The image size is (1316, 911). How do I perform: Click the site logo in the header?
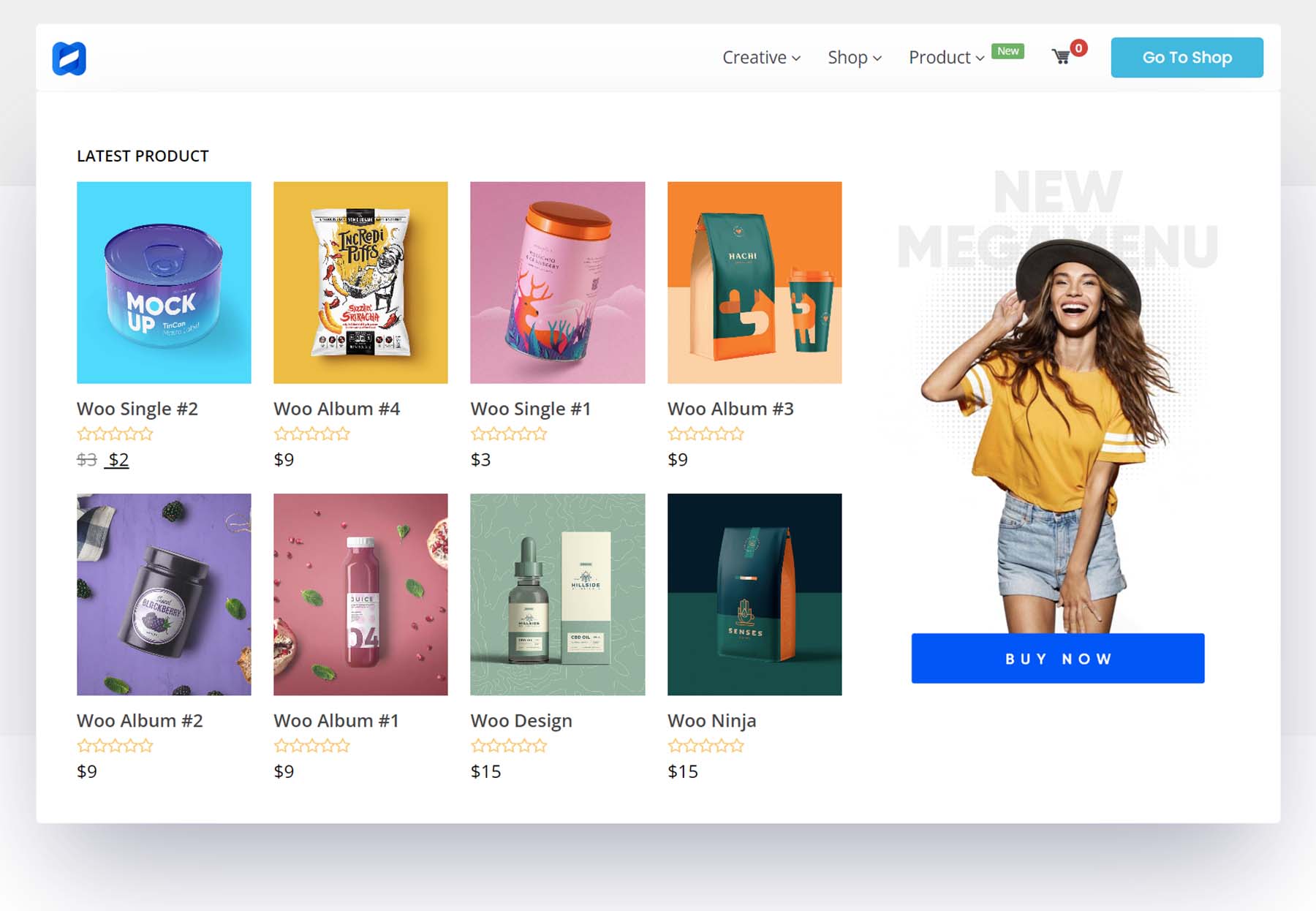click(x=68, y=57)
